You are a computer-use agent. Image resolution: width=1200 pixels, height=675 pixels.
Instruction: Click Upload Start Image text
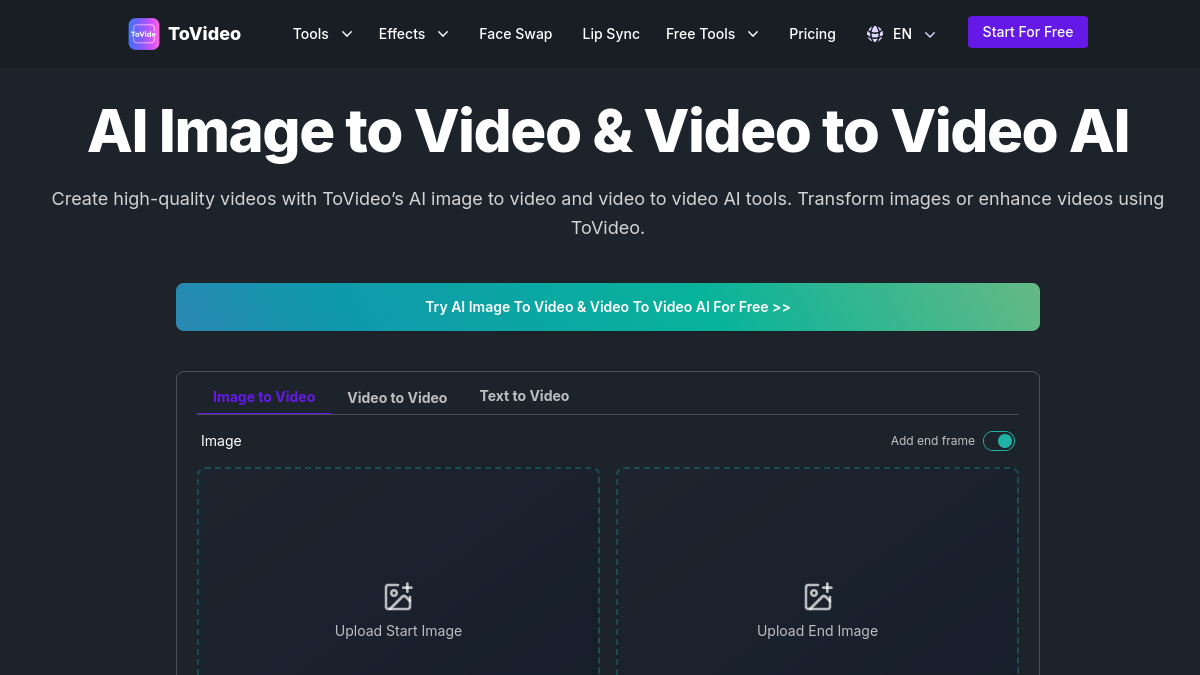coord(398,631)
